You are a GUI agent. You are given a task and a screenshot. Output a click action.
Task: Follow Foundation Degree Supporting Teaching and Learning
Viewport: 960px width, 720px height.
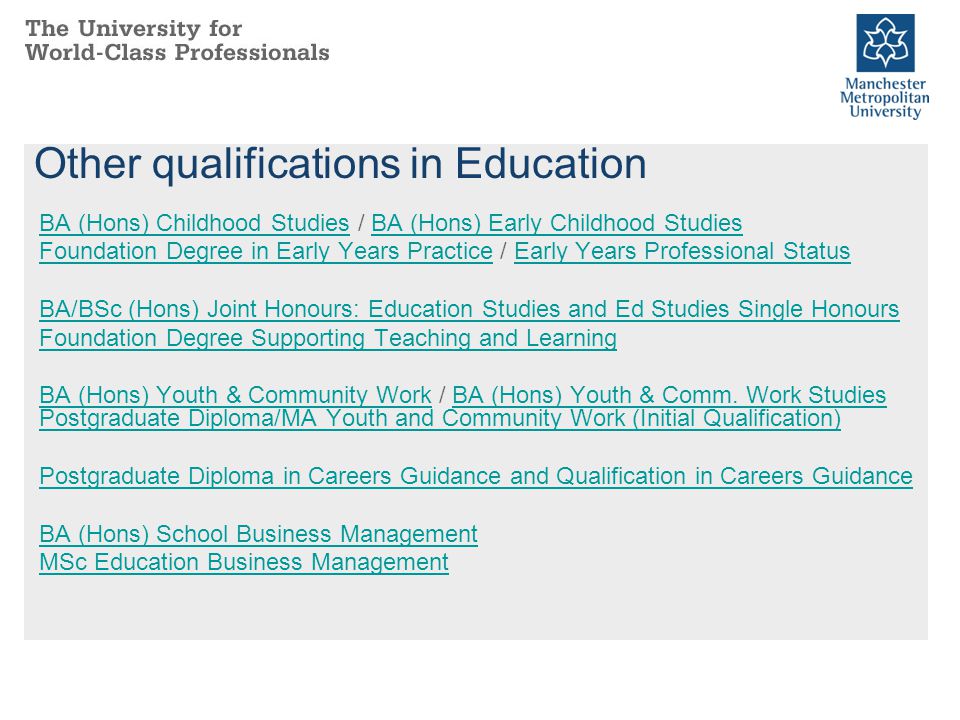[328, 338]
